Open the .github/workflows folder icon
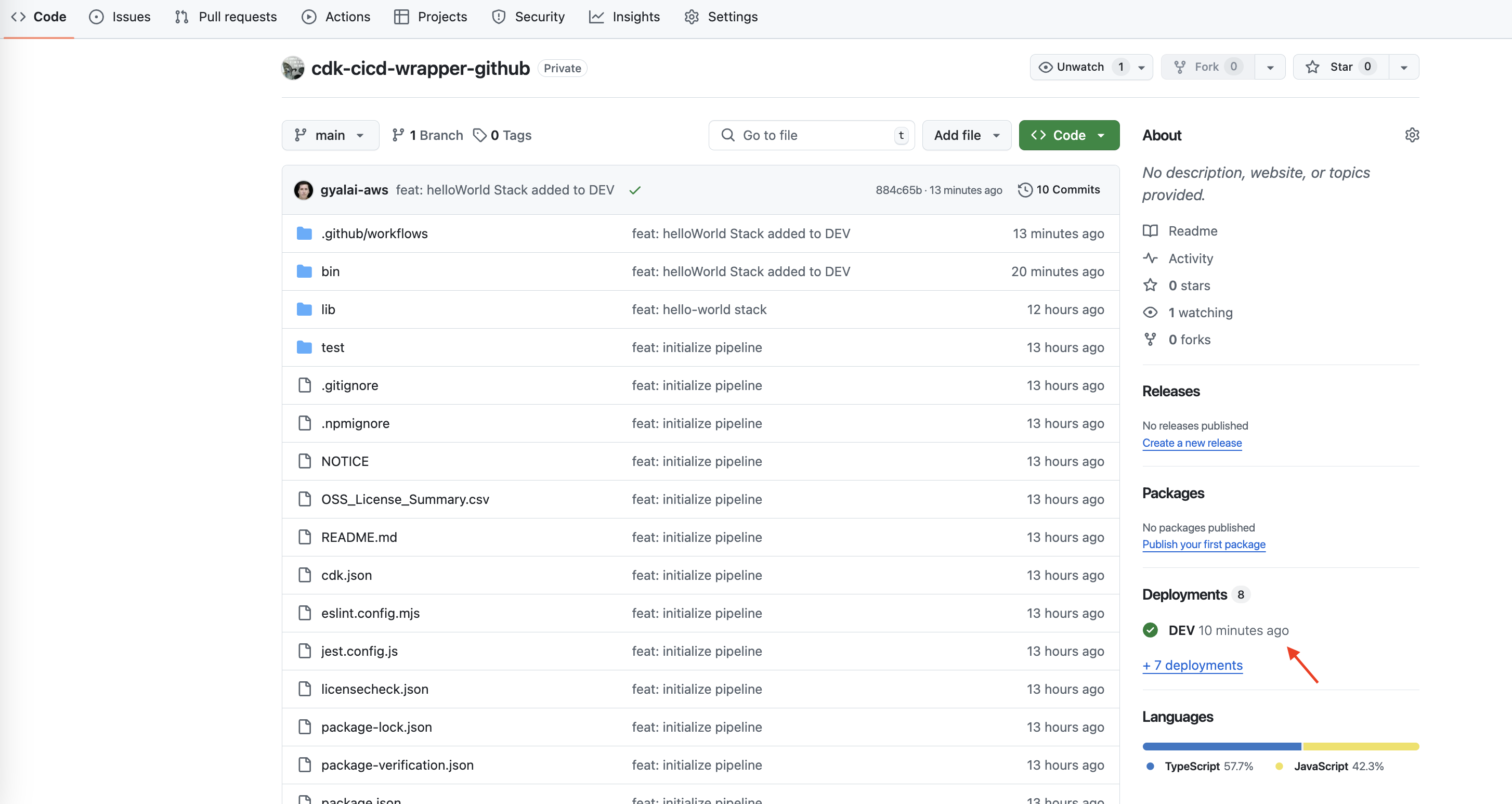This screenshot has width=1512, height=804. [x=304, y=234]
